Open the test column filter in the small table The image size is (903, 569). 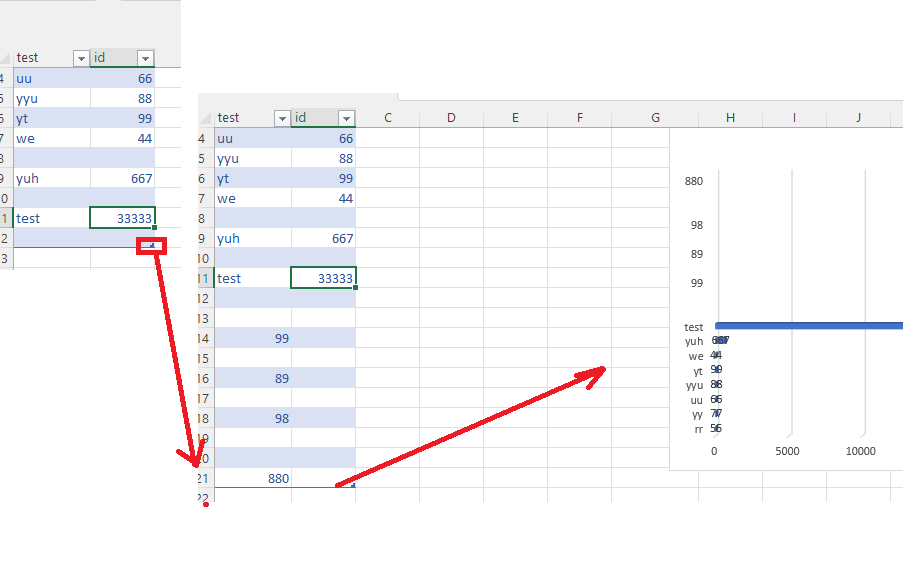(x=81, y=58)
